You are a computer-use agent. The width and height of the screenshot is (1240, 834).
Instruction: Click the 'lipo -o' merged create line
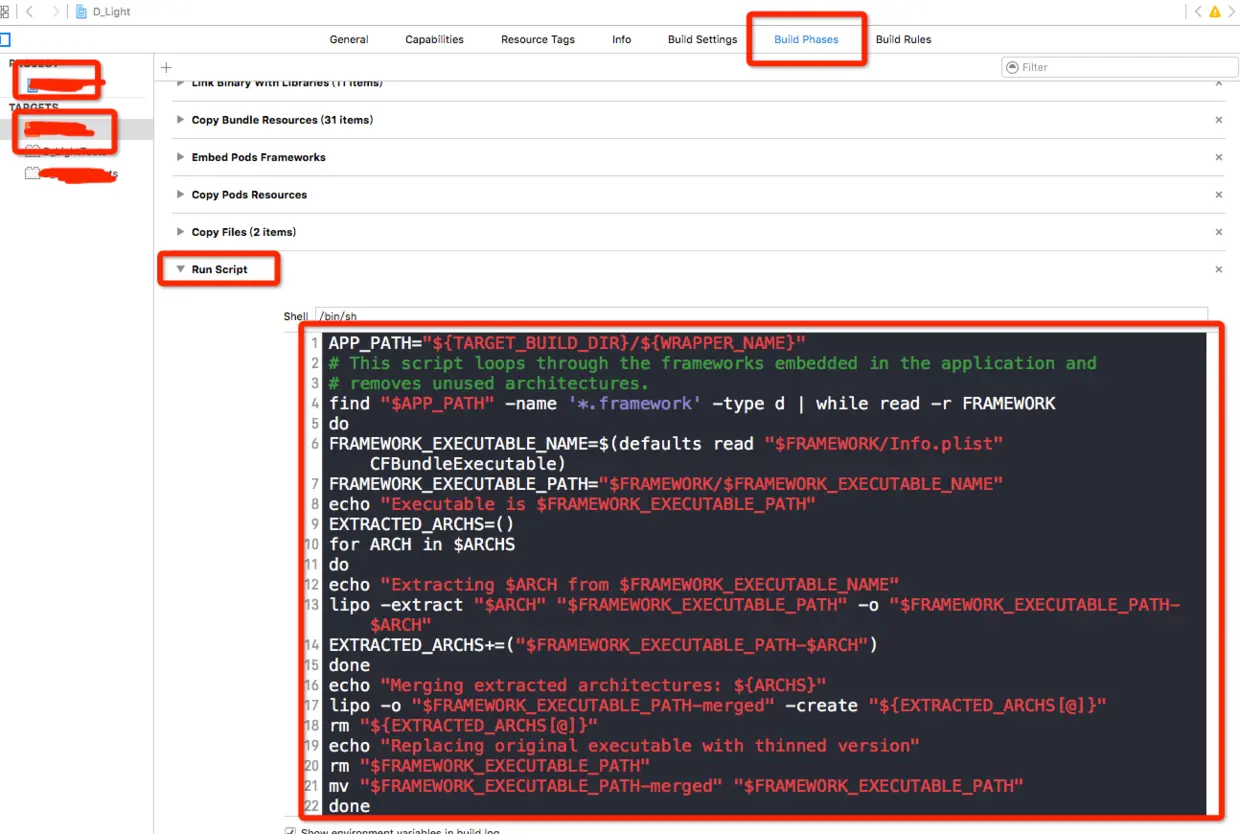coord(718,705)
